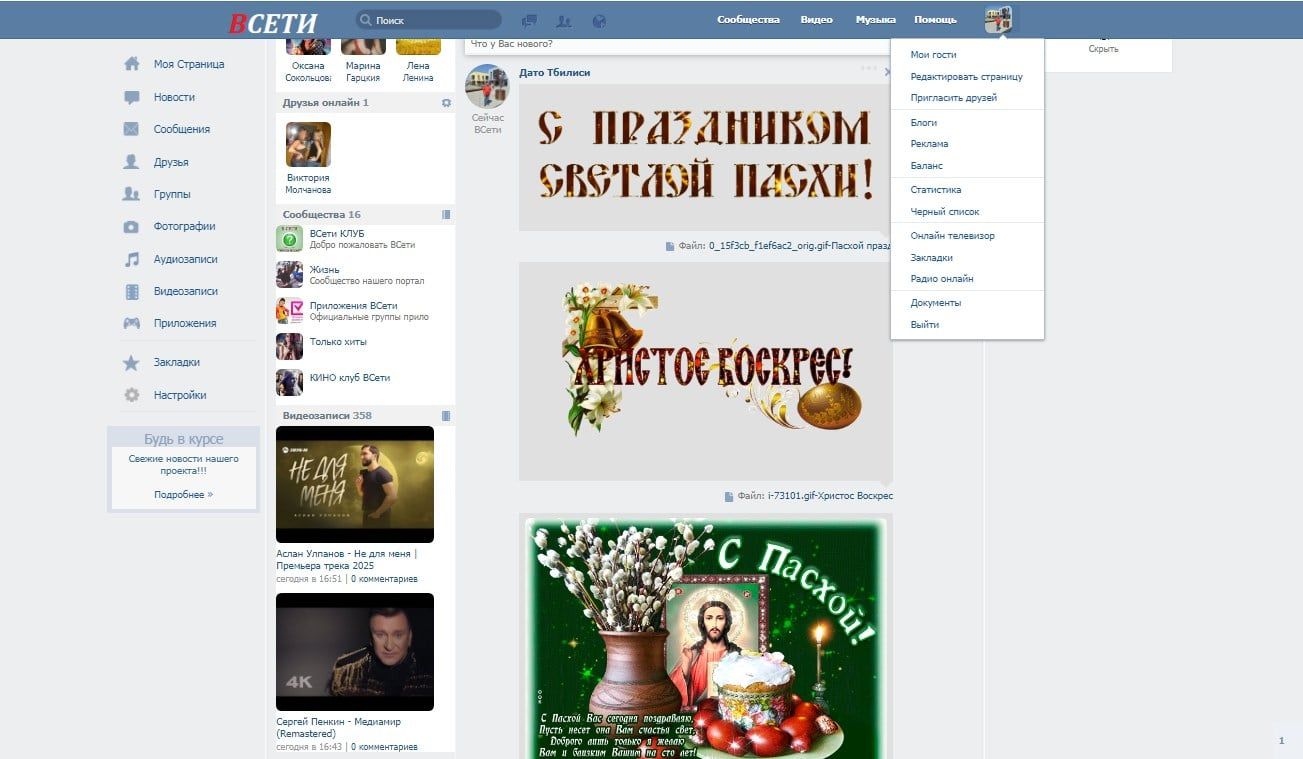Open Настройки gear icon in sidebar

(132, 395)
